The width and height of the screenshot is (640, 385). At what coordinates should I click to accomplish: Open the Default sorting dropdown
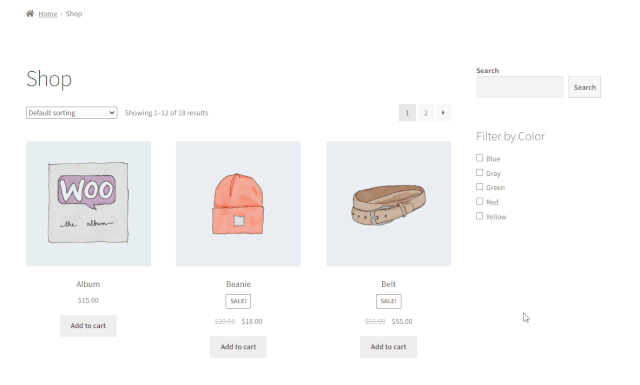(72, 113)
